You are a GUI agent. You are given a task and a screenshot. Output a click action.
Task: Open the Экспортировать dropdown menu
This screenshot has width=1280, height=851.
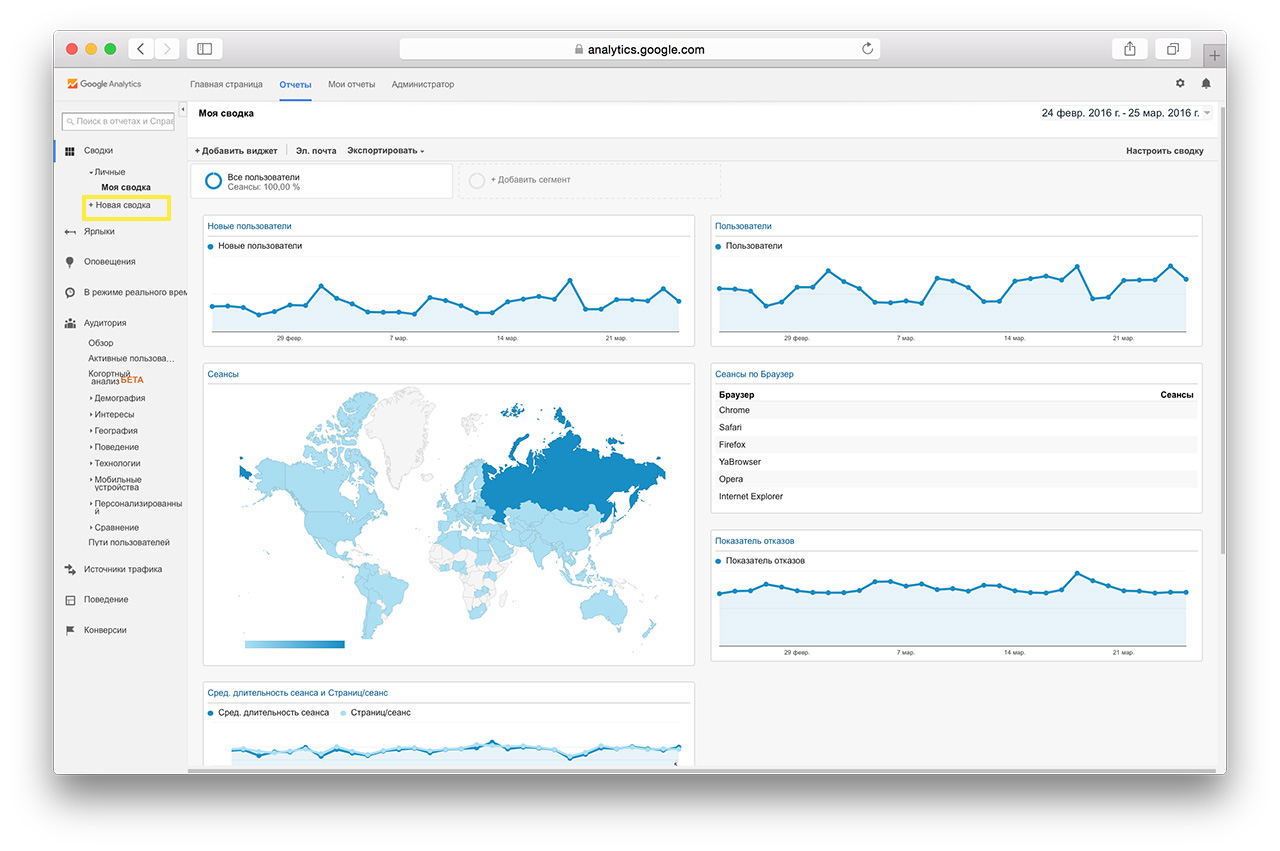[385, 151]
